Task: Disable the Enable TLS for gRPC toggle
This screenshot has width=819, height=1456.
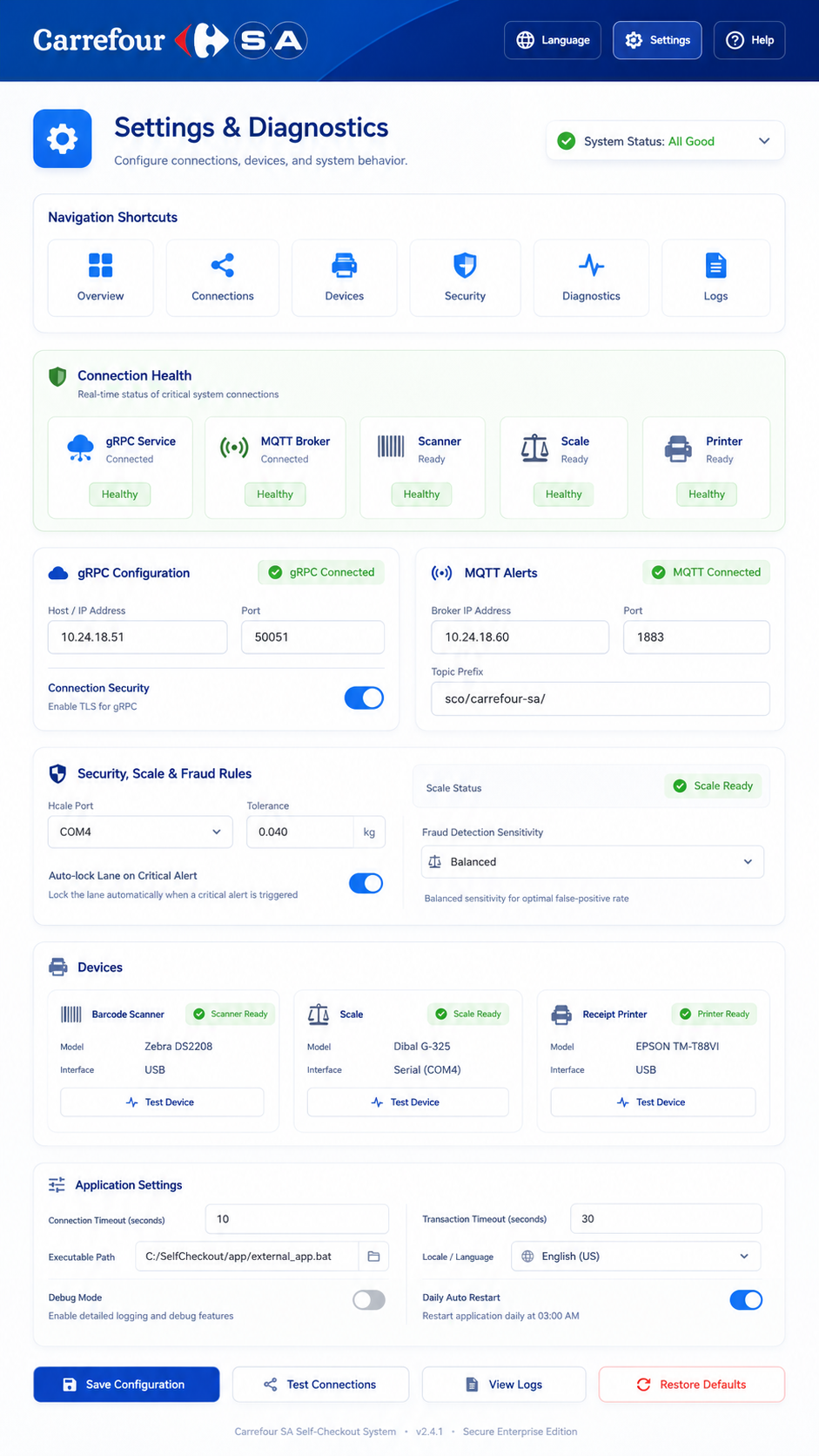Action: coord(364,698)
